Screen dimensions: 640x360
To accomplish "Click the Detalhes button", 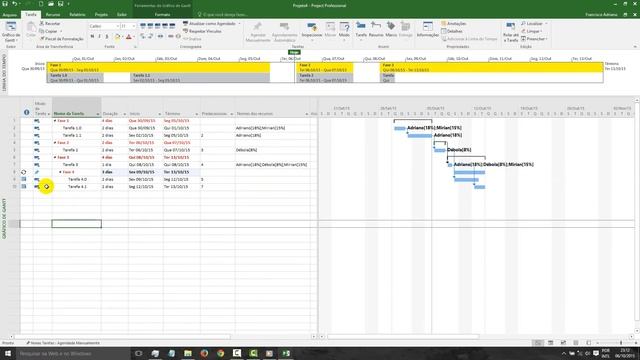I will [x=452, y=31].
